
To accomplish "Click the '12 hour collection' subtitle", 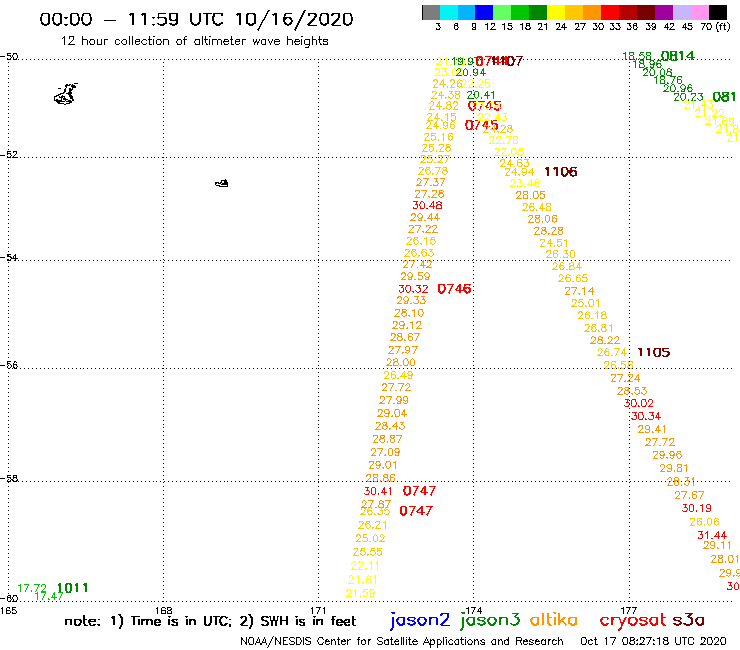I will pyautogui.click(x=194, y=41).
